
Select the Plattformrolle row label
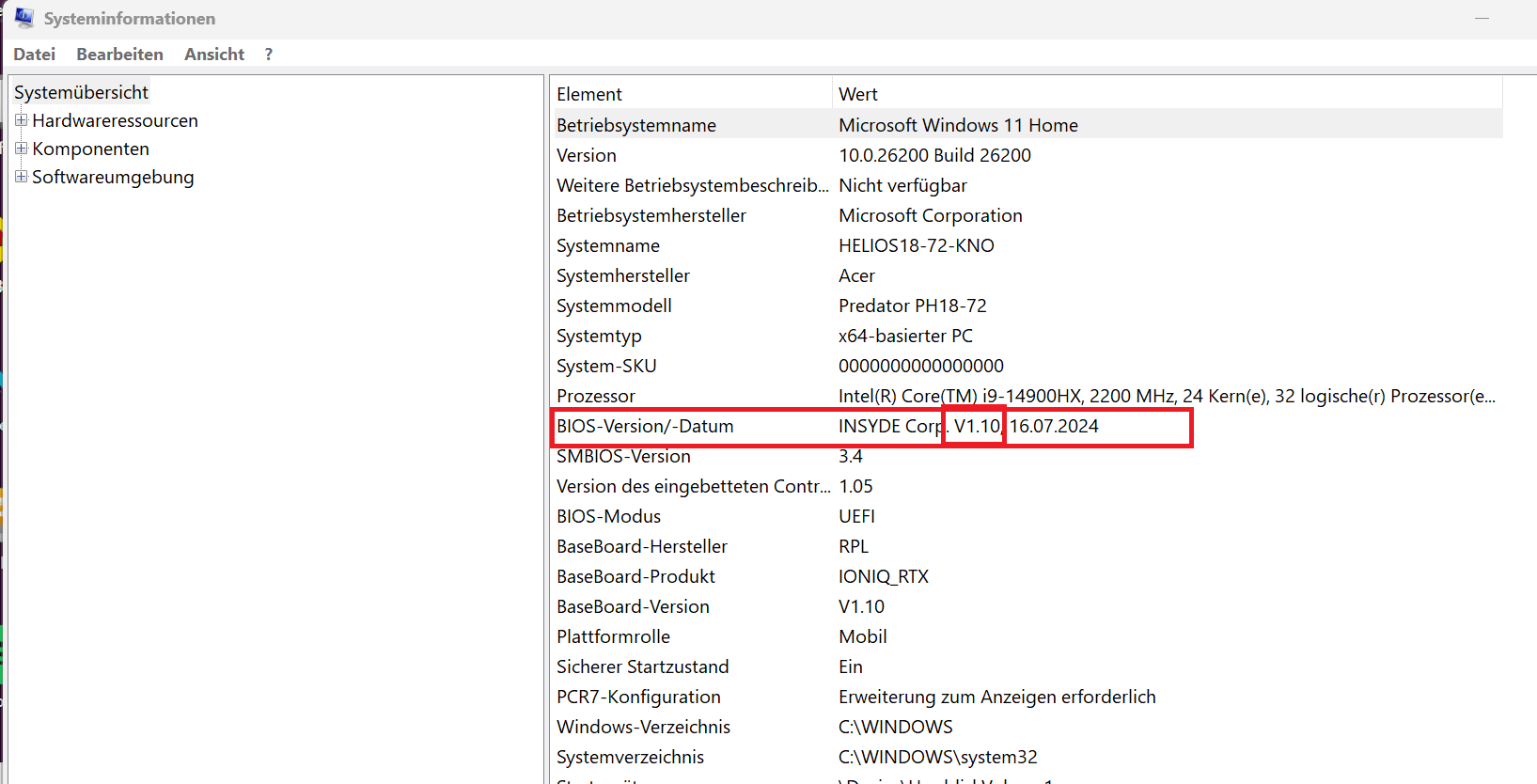point(613,636)
